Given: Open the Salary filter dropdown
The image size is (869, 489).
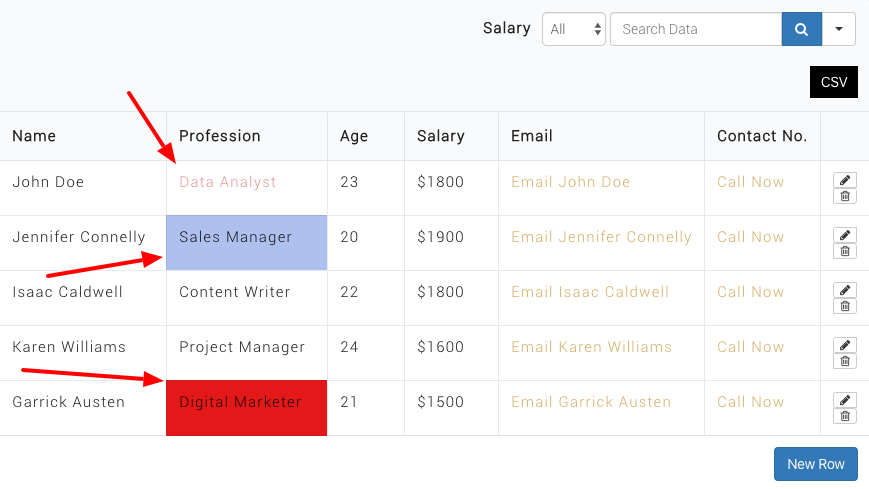Looking at the screenshot, I should [x=574, y=29].
